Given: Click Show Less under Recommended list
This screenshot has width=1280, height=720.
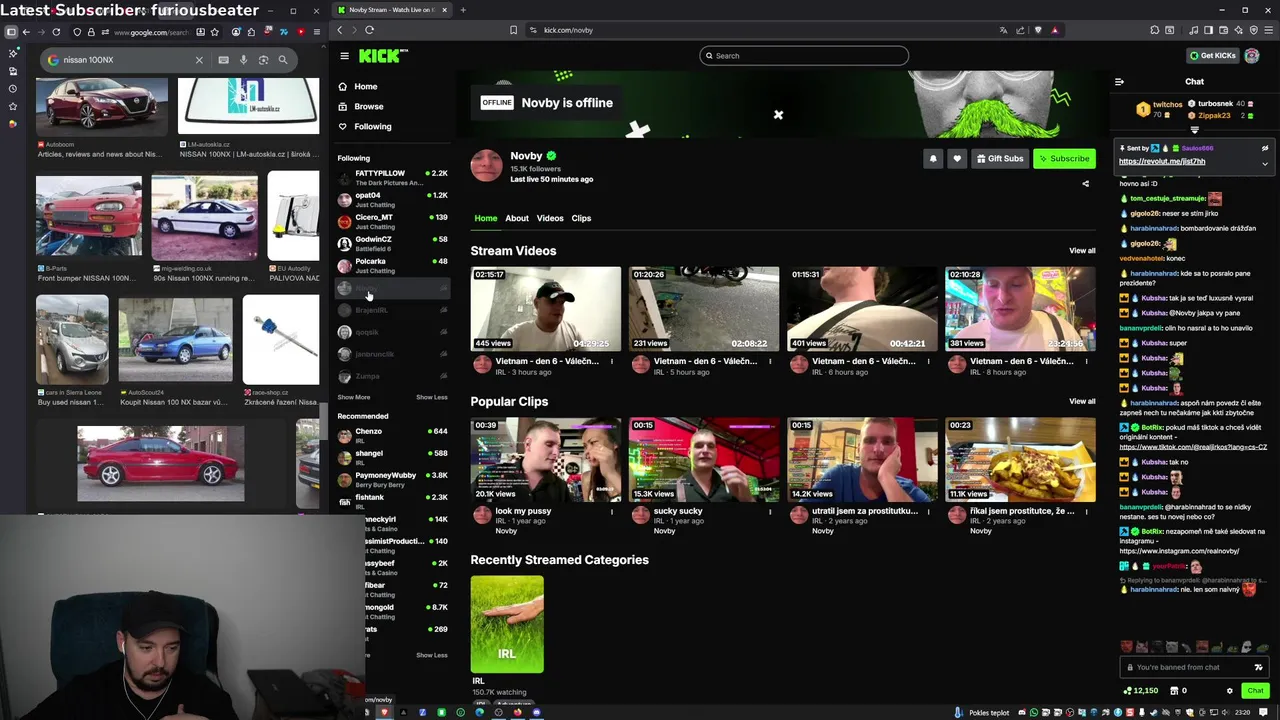Looking at the screenshot, I should tap(431, 655).
